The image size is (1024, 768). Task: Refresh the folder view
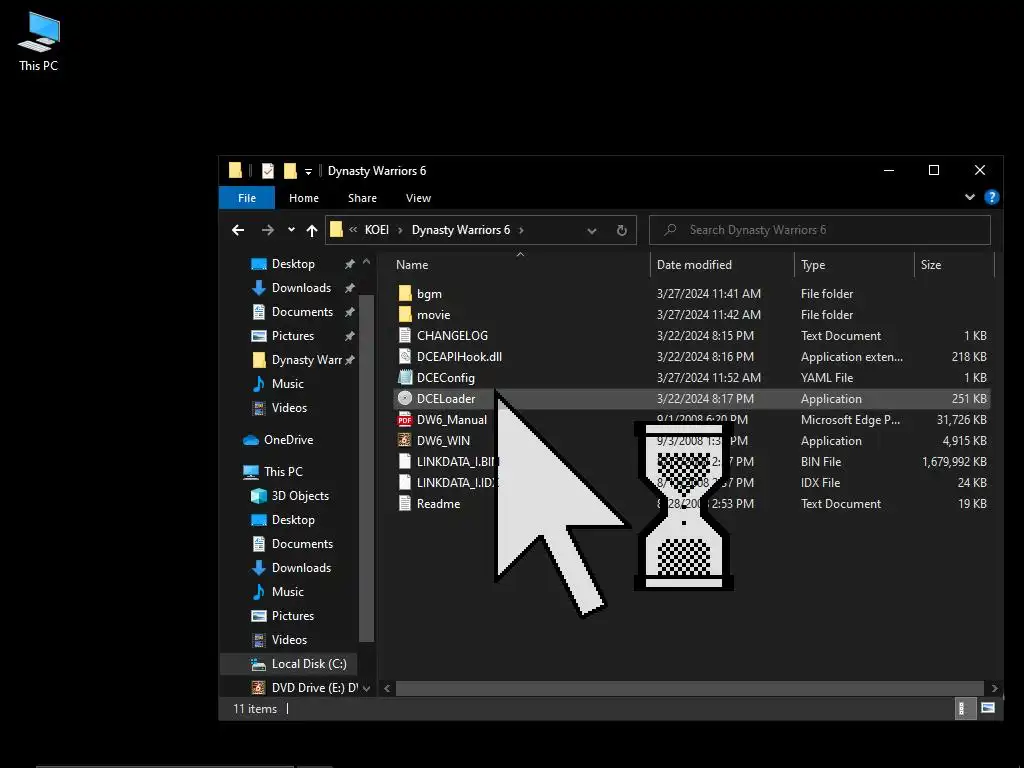click(622, 231)
